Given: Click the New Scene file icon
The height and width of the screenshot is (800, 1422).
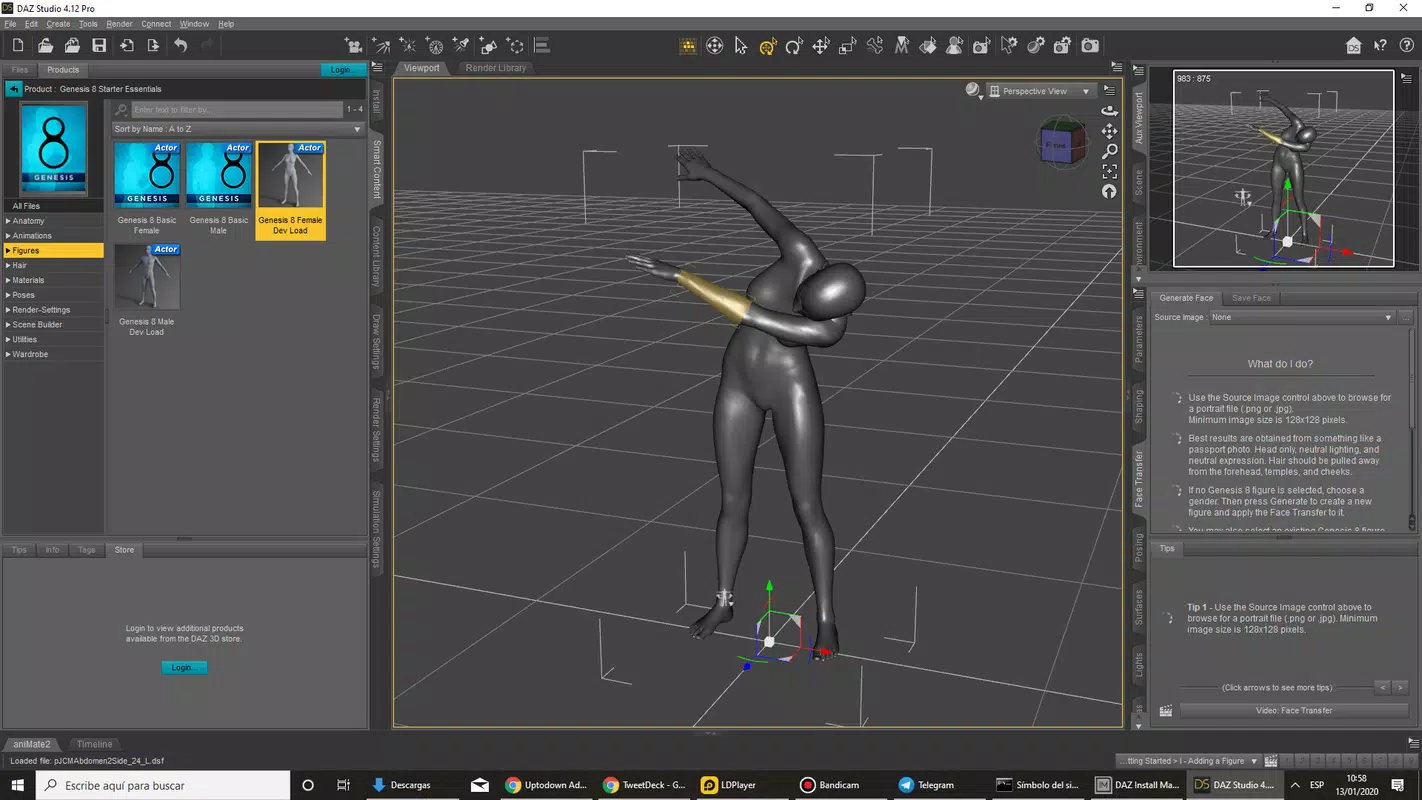Looking at the screenshot, I should pyautogui.click(x=18, y=45).
